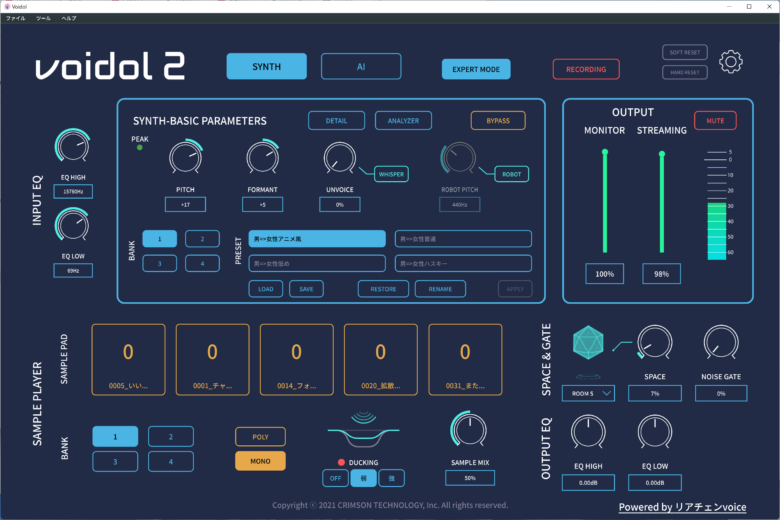Select MONO sample playback

click(260, 461)
